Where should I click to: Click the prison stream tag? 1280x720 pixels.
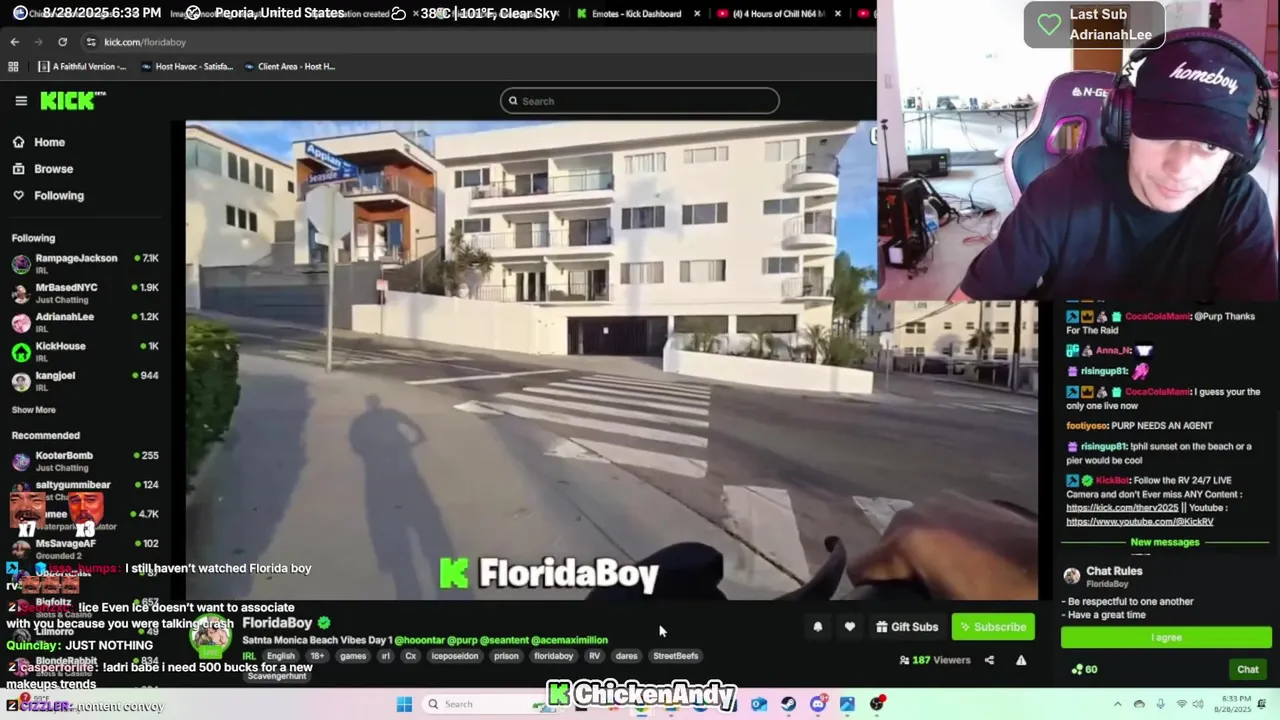(506, 656)
